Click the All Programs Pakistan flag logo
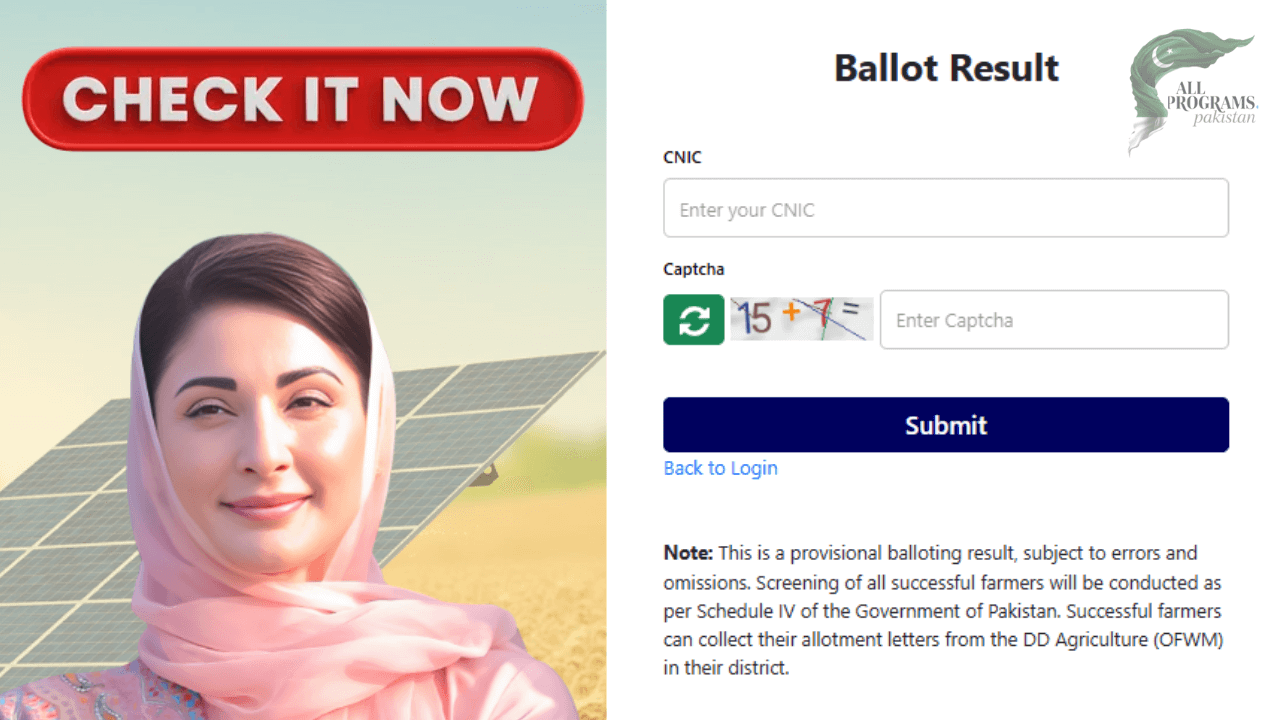Image resolution: width=1280 pixels, height=720 pixels. tap(1190, 90)
